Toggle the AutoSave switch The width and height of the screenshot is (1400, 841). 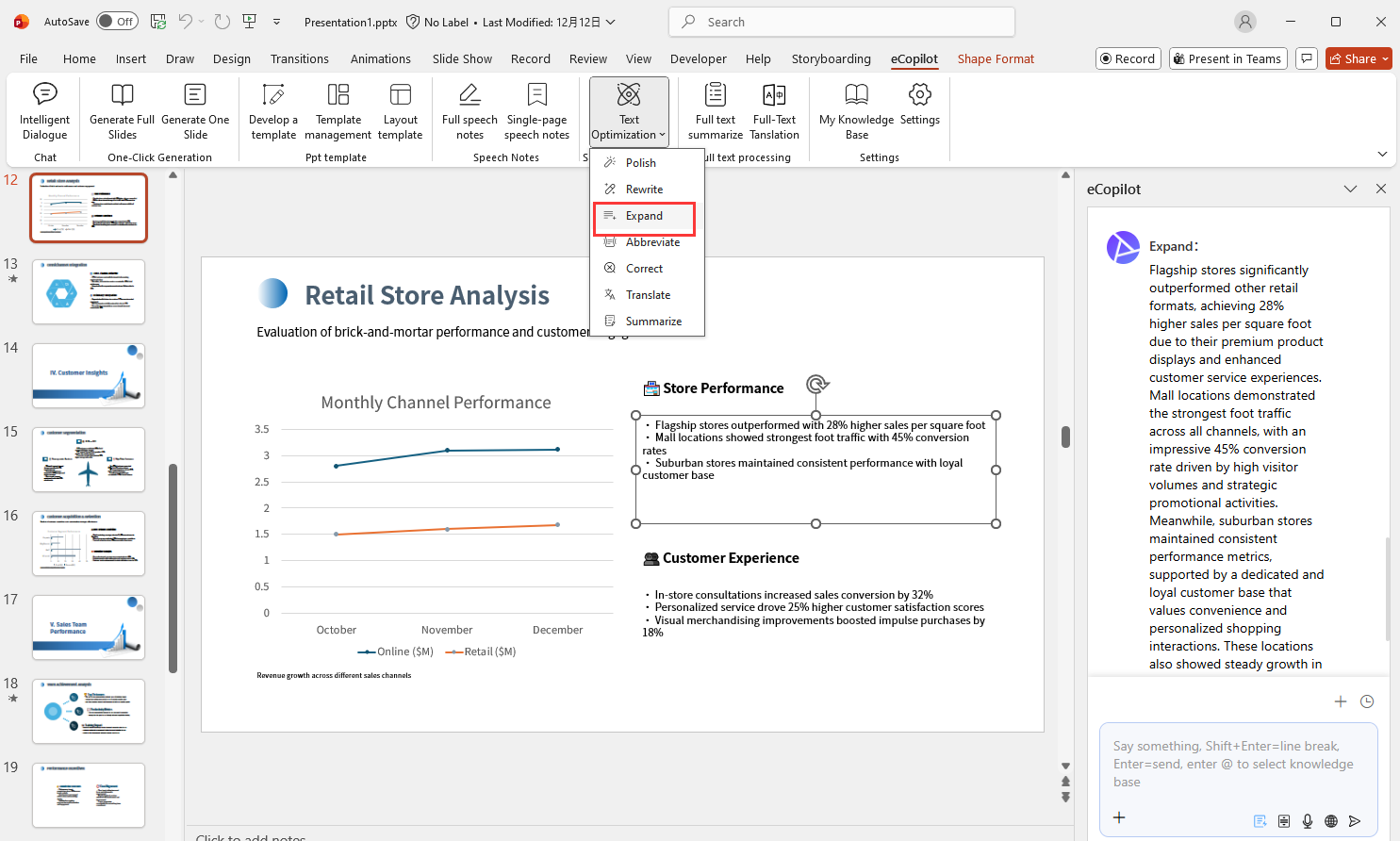click(117, 22)
